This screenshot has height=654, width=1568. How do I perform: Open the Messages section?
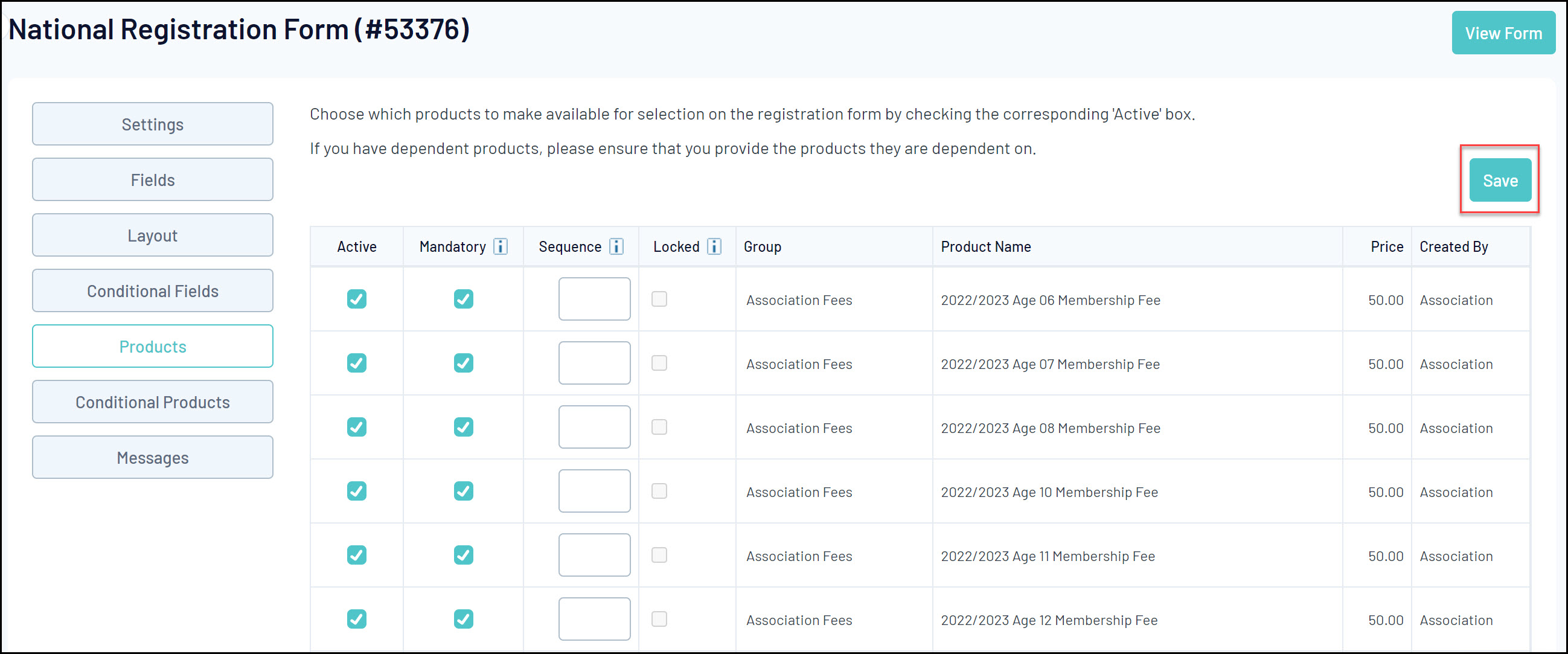[x=152, y=457]
